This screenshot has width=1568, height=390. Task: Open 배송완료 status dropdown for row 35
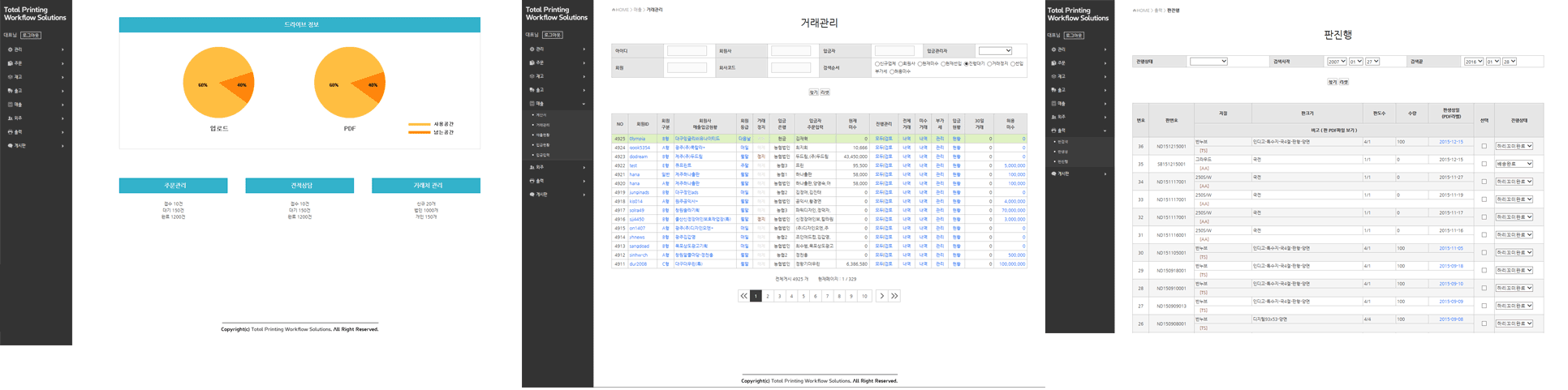1514,164
